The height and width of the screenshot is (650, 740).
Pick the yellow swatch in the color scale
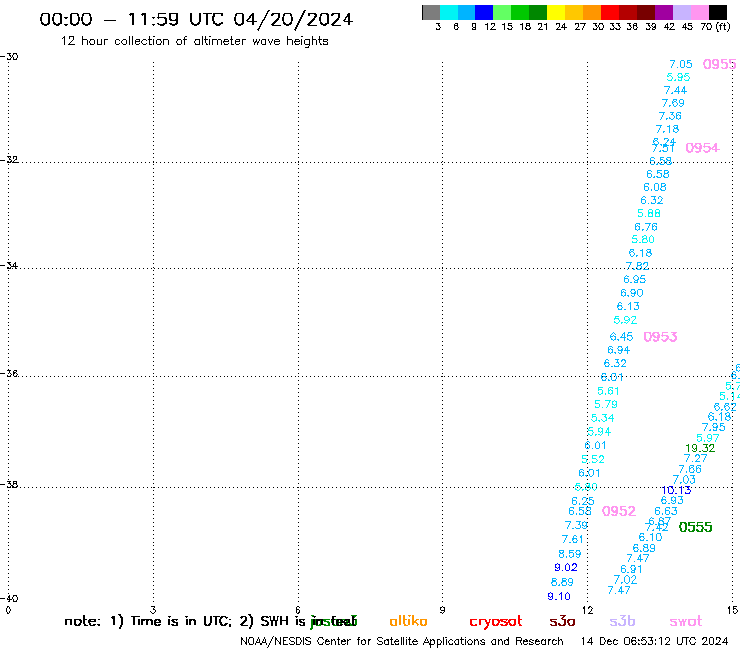(556, 12)
